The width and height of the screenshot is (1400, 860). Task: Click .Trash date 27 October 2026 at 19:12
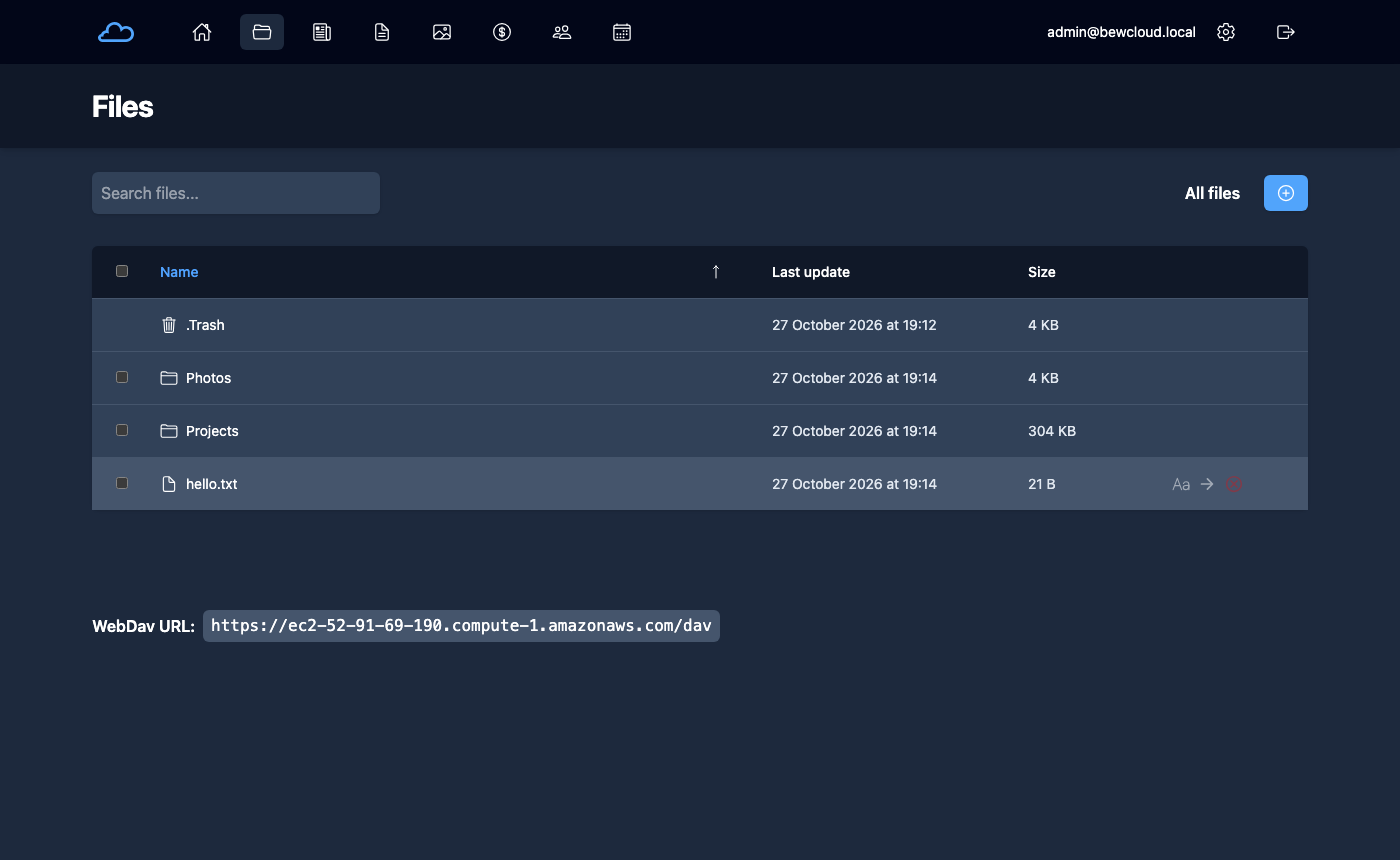pos(854,325)
